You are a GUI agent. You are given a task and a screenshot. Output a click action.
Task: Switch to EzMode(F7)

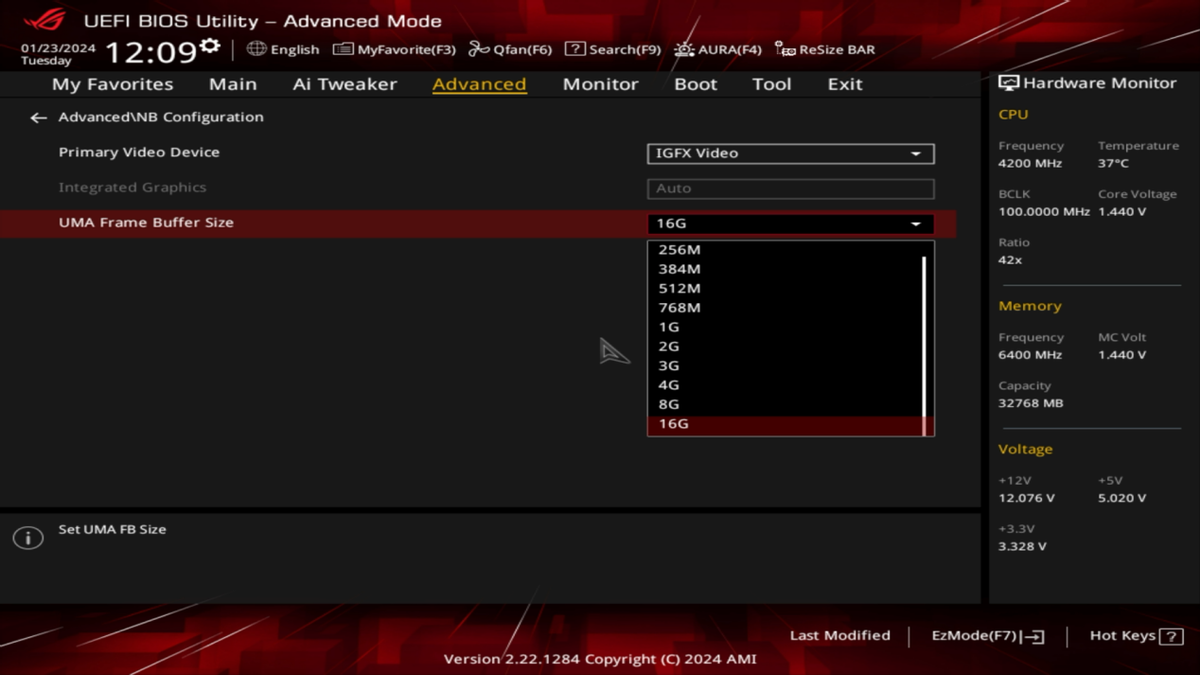click(x=987, y=636)
